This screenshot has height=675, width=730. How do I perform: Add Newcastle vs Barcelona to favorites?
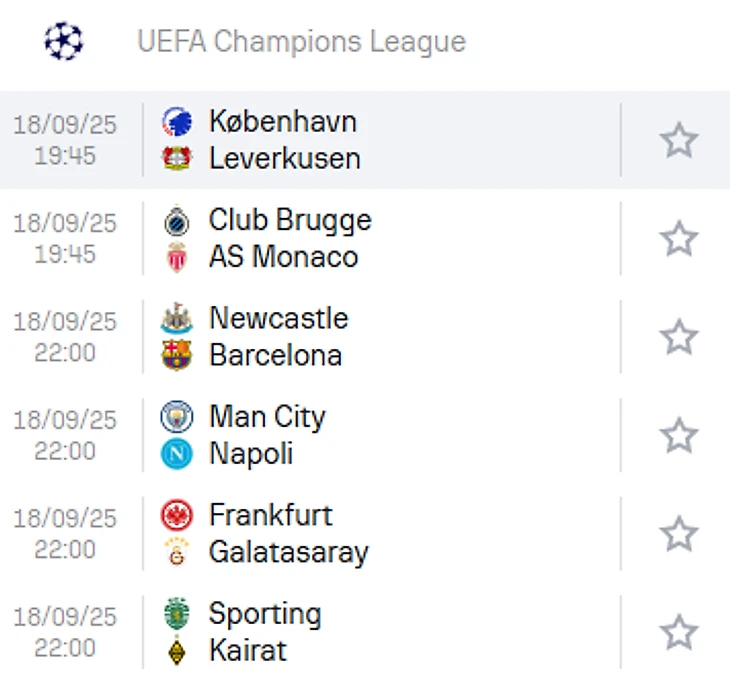pyautogui.click(x=679, y=337)
